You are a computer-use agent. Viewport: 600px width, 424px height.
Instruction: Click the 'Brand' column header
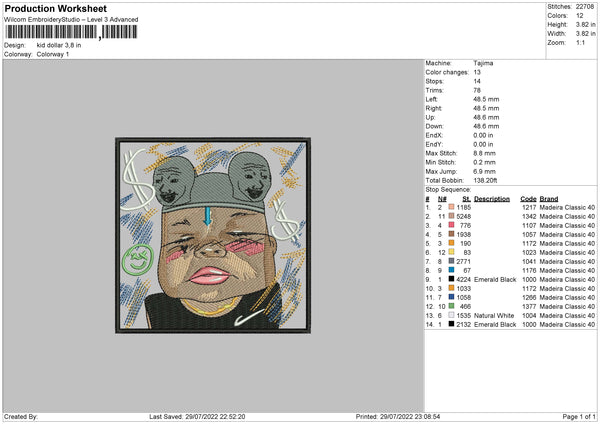click(549, 199)
